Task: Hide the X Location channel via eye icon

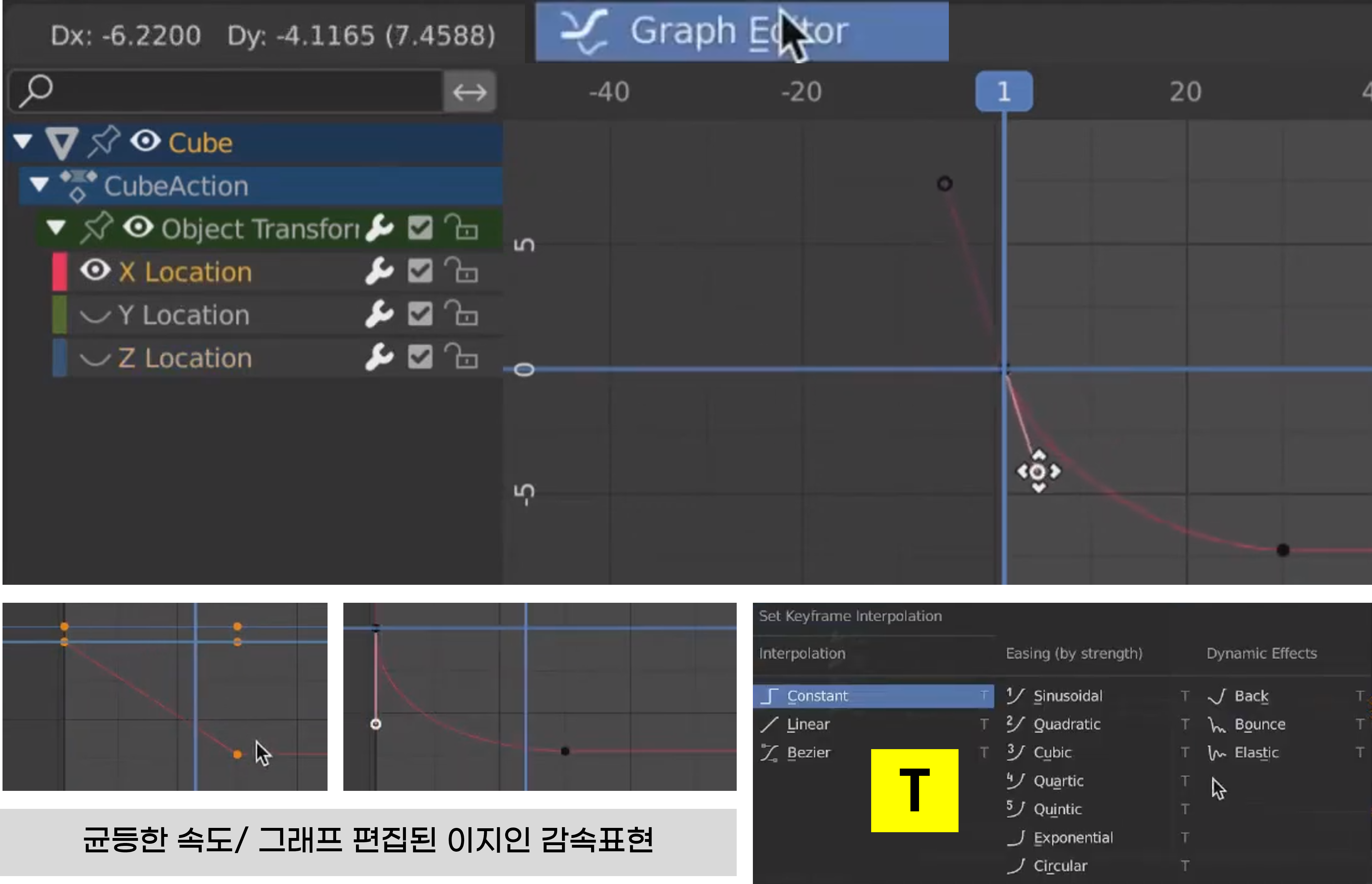Action: [95, 270]
